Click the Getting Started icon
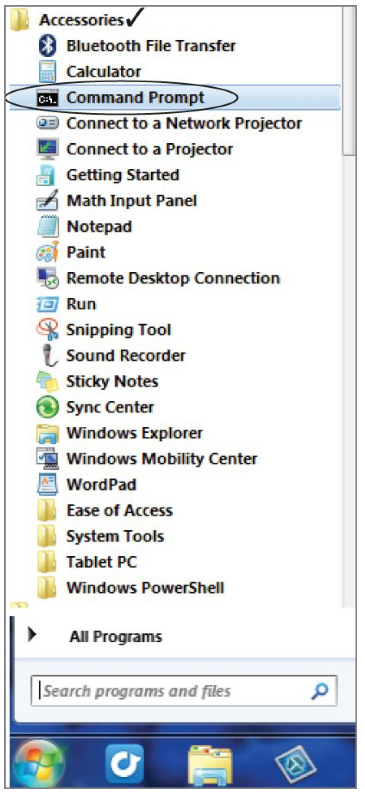 click(x=47, y=175)
